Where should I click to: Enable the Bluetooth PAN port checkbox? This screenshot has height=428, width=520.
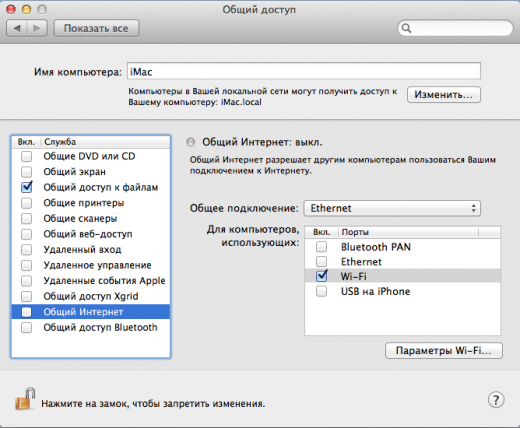(x=322, y=247)
